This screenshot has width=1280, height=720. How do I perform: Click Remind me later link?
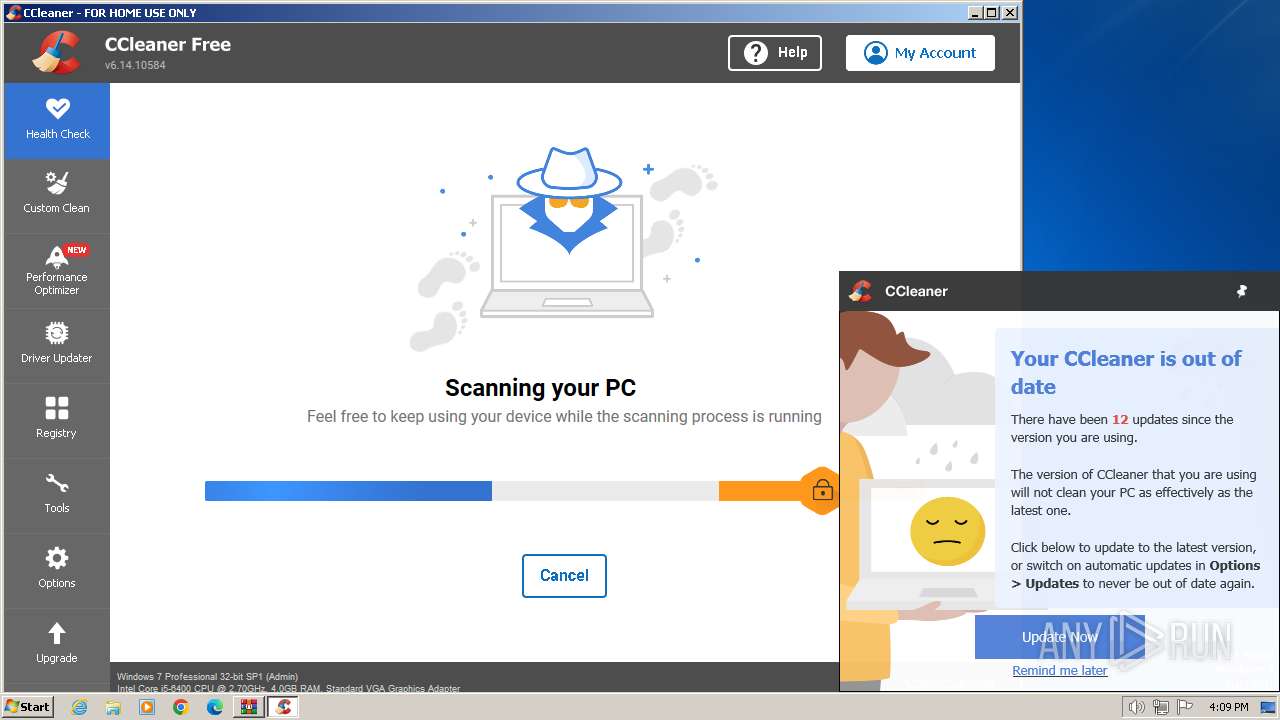(1060, 671)
